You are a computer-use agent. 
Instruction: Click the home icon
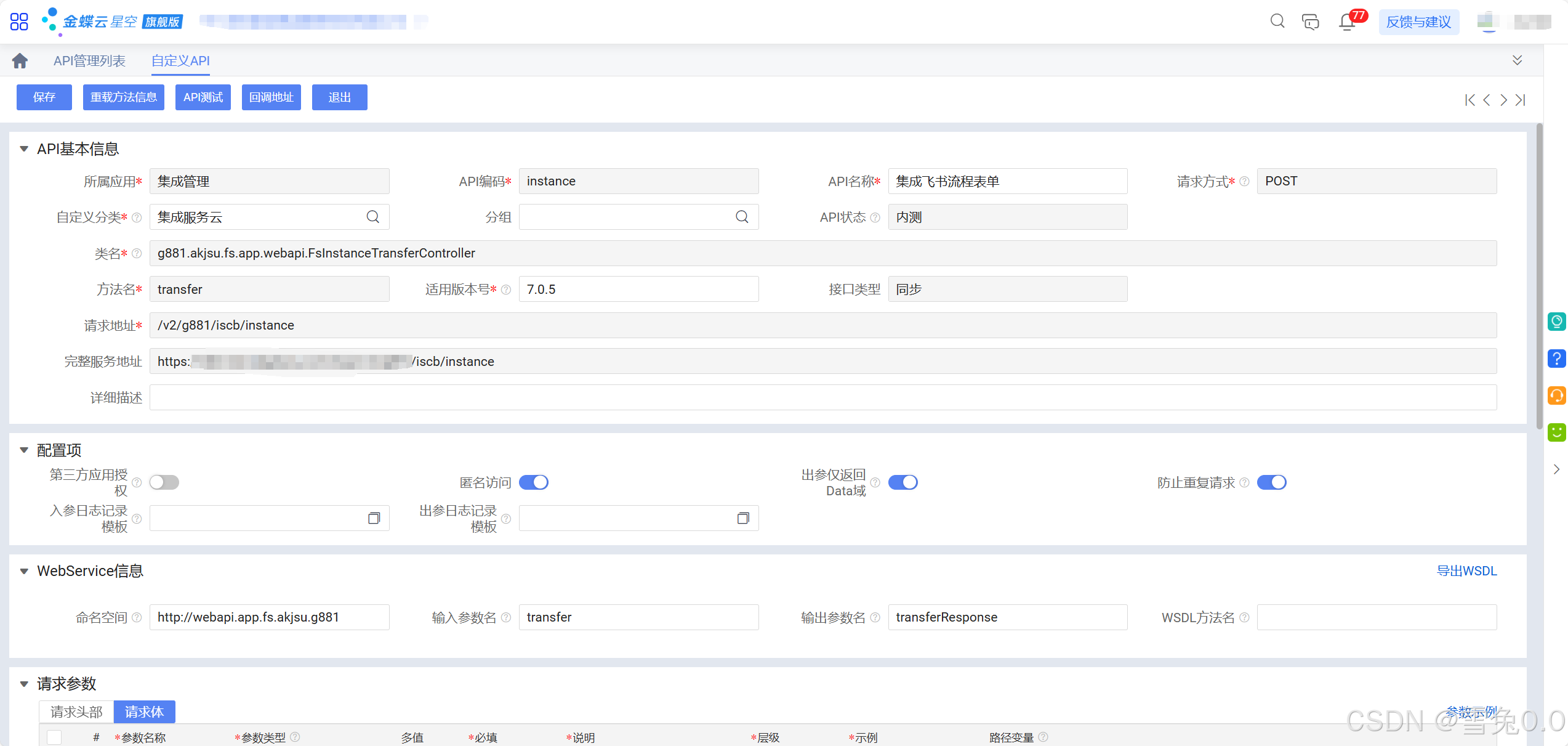(x=20, y=60)
